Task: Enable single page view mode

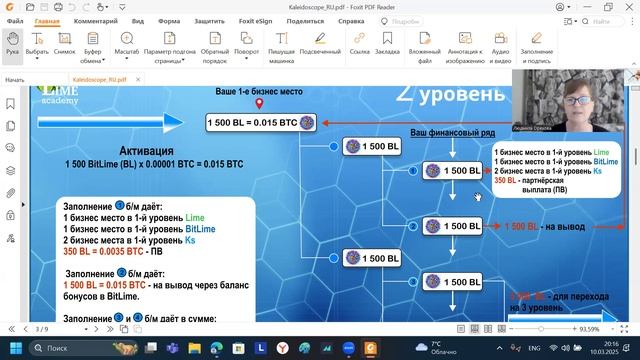Action: 461,329
